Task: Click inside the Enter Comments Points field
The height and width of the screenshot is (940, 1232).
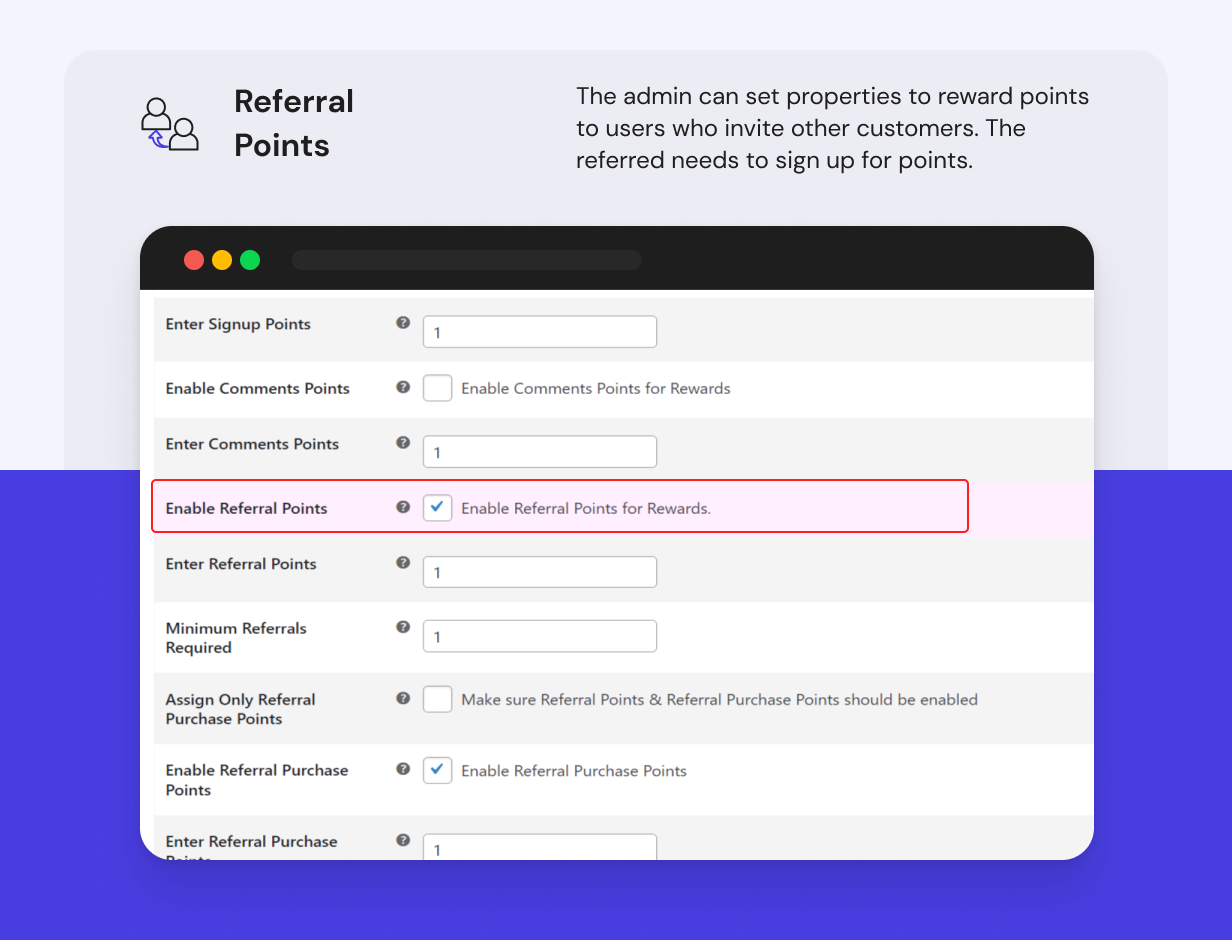Action: pyautogui.click(x=539, y=451)
